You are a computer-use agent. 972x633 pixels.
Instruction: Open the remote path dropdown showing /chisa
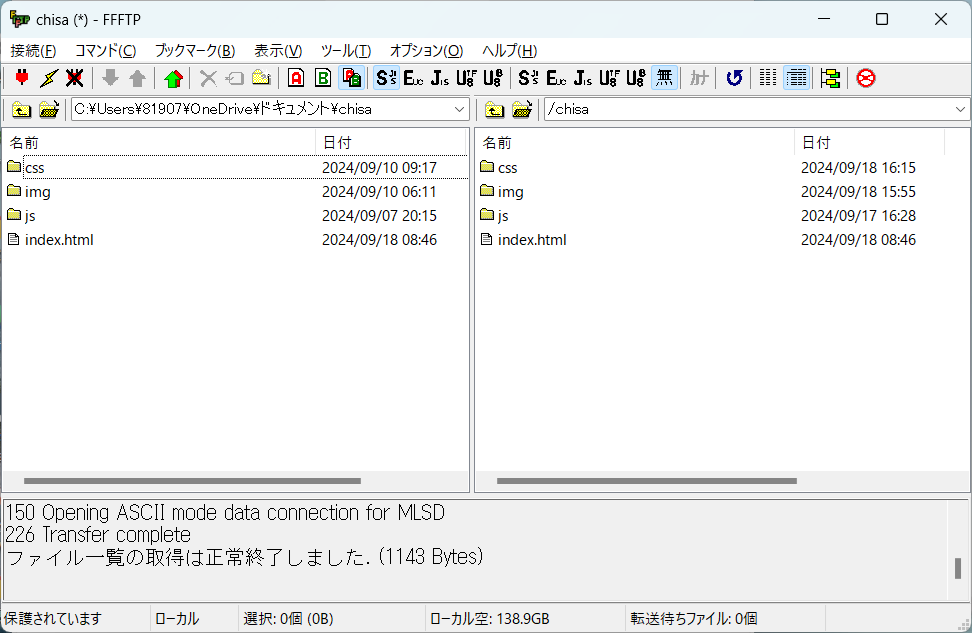tap(958, 109)
